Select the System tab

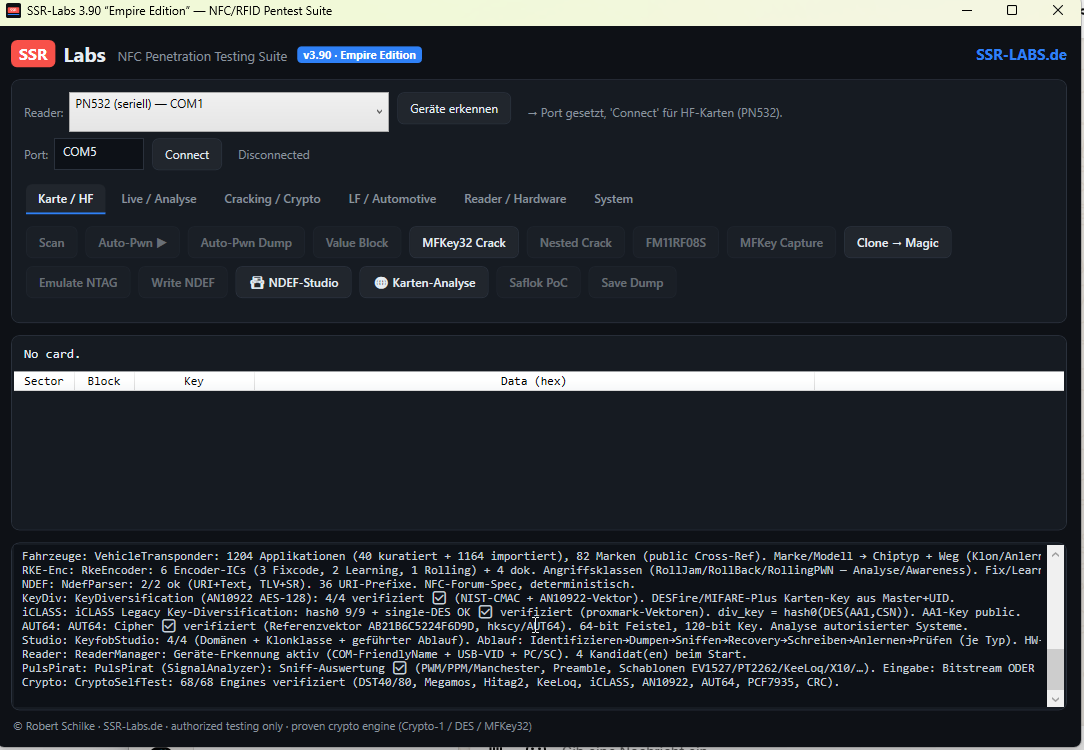tap(613, 199)
